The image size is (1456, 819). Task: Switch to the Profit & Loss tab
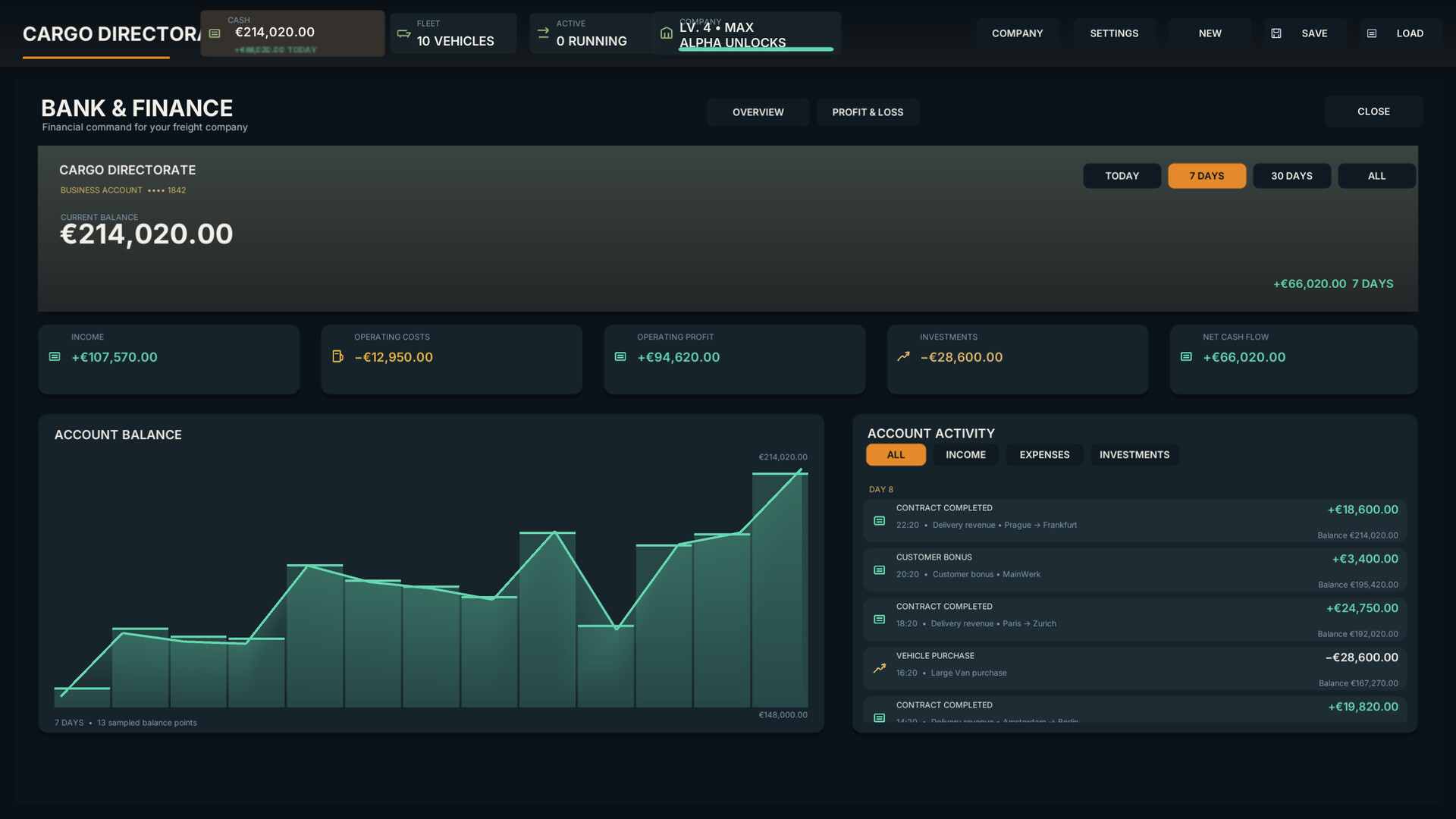point(868,112)
